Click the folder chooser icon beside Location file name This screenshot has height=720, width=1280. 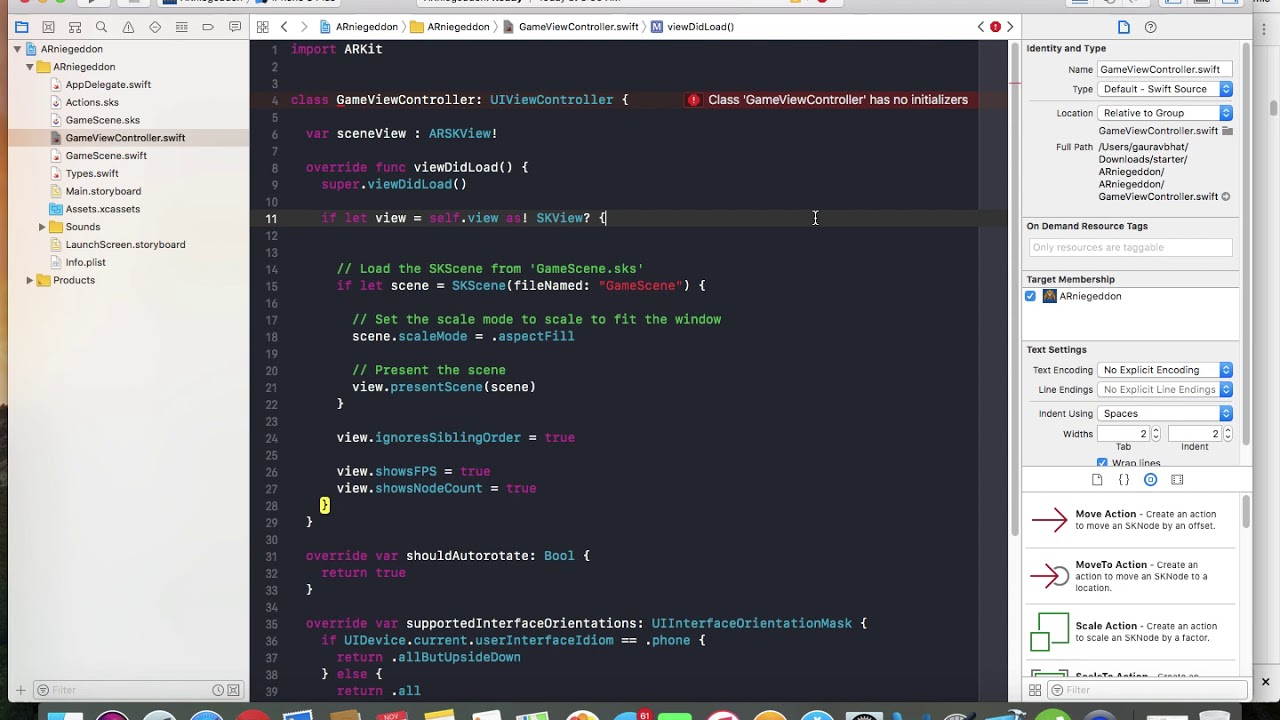point(1227,131)
